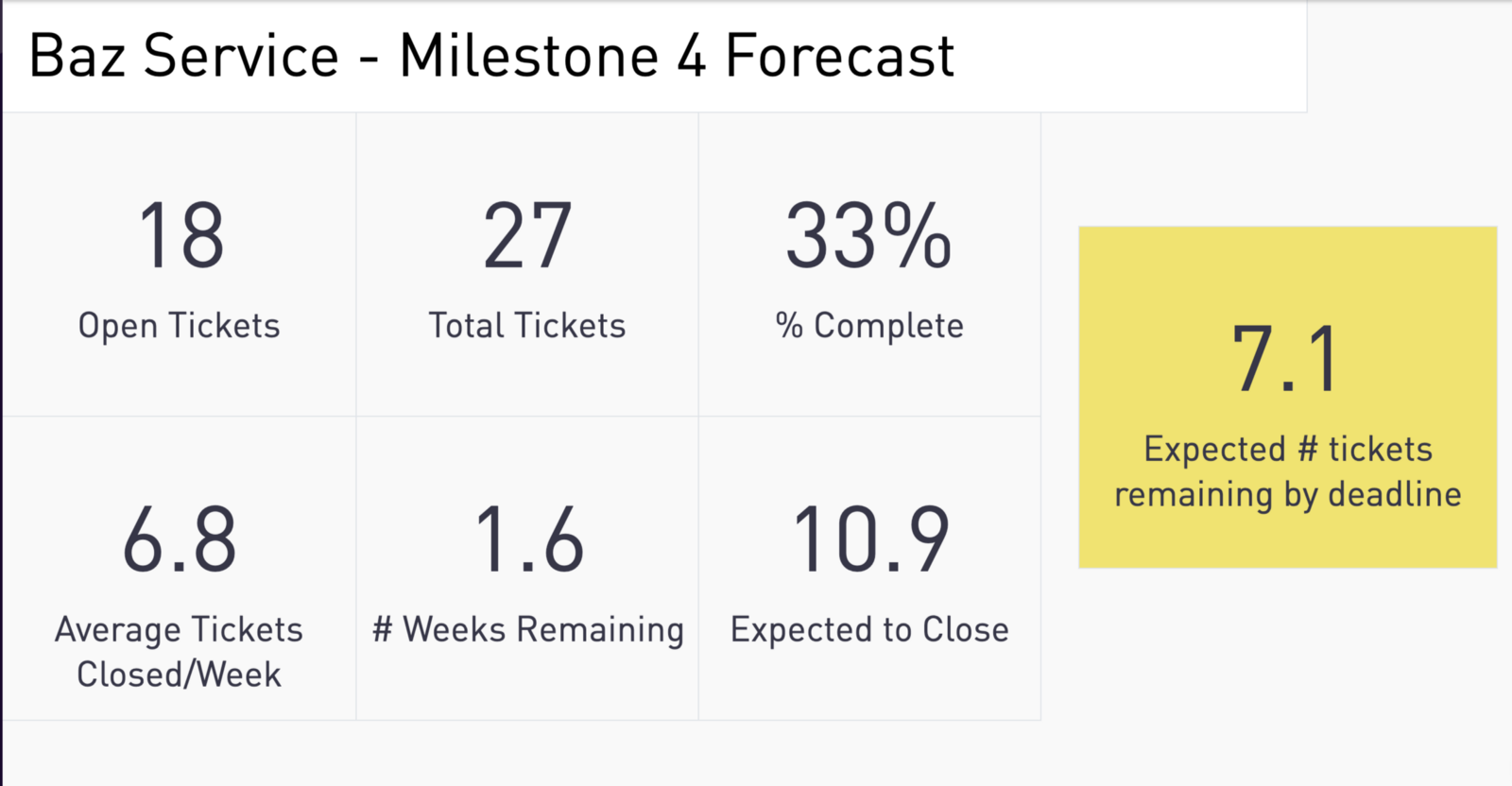Click the Open Tickets label
1512x786 pixels.
point(180,326)
